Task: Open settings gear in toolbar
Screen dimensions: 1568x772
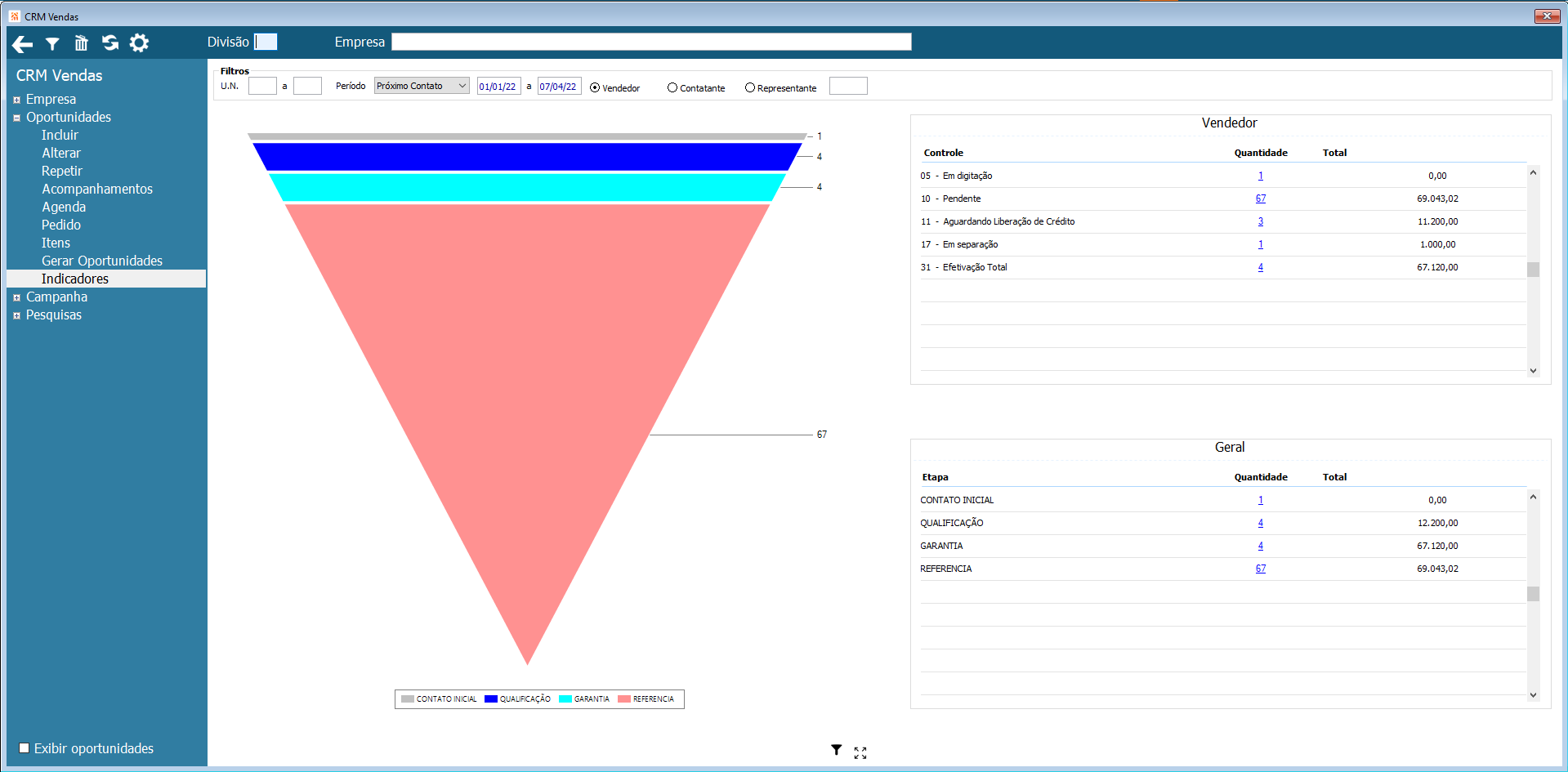Action: pos(140,42)
